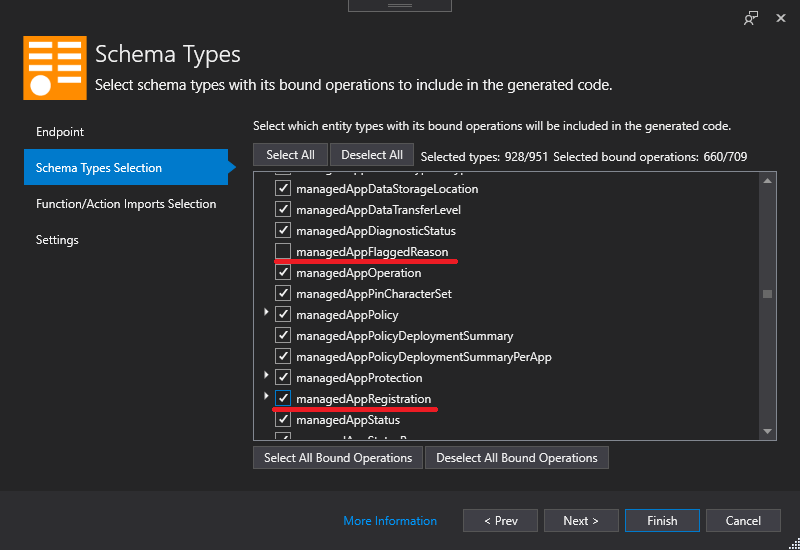Close the Schema Types dialog
800x550 pixels.
pyautogui.click(x=781, y=18)
